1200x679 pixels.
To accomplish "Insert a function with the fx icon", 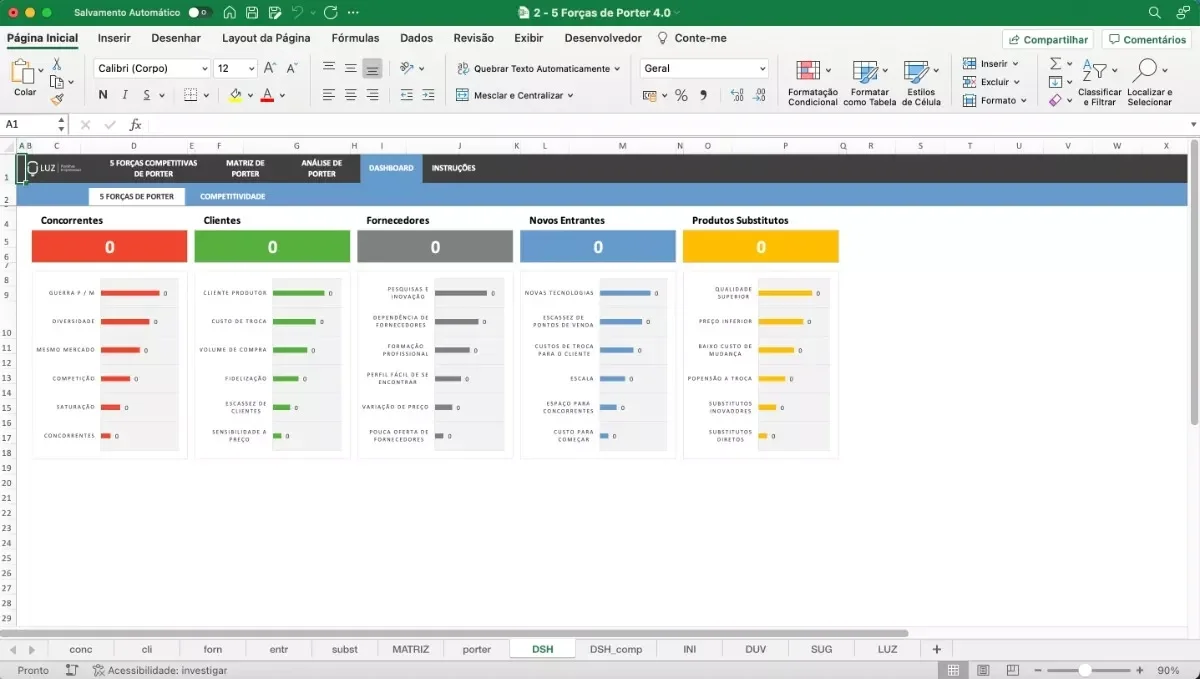I will tap(136, 125).
